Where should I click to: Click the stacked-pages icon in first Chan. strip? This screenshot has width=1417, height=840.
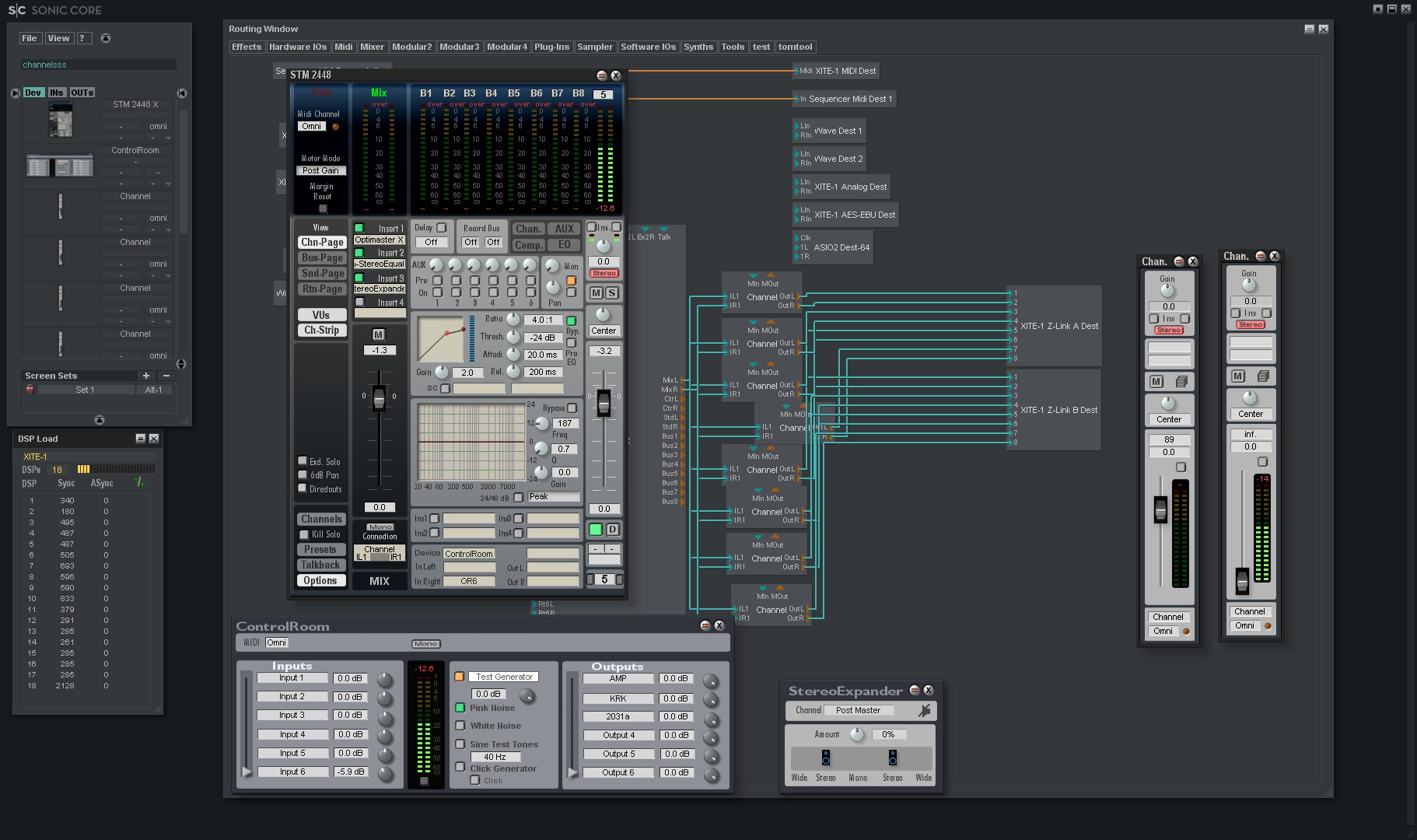click(x=1181, y=381)
